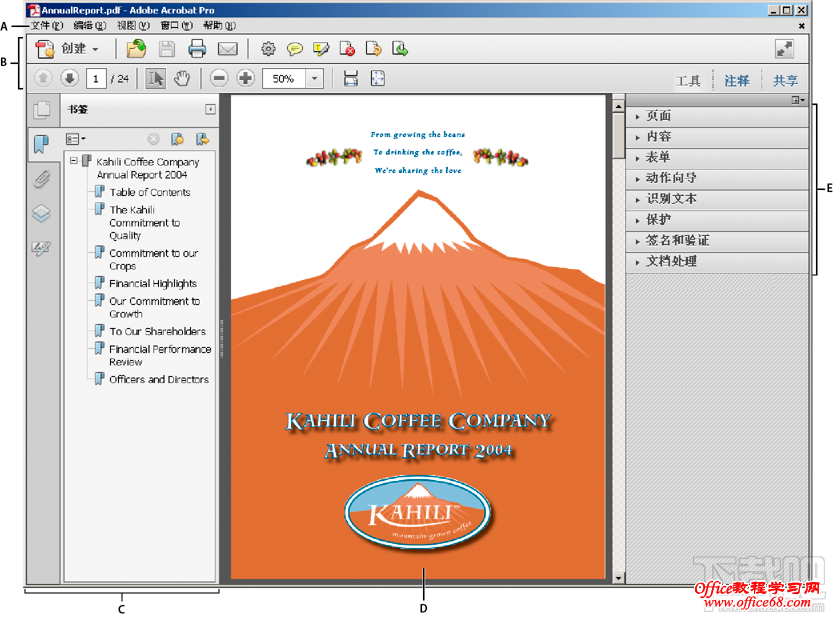833x617 pixels.
Task: Show the Page Thumbnails panel
Action: click(x=41, y=110)
